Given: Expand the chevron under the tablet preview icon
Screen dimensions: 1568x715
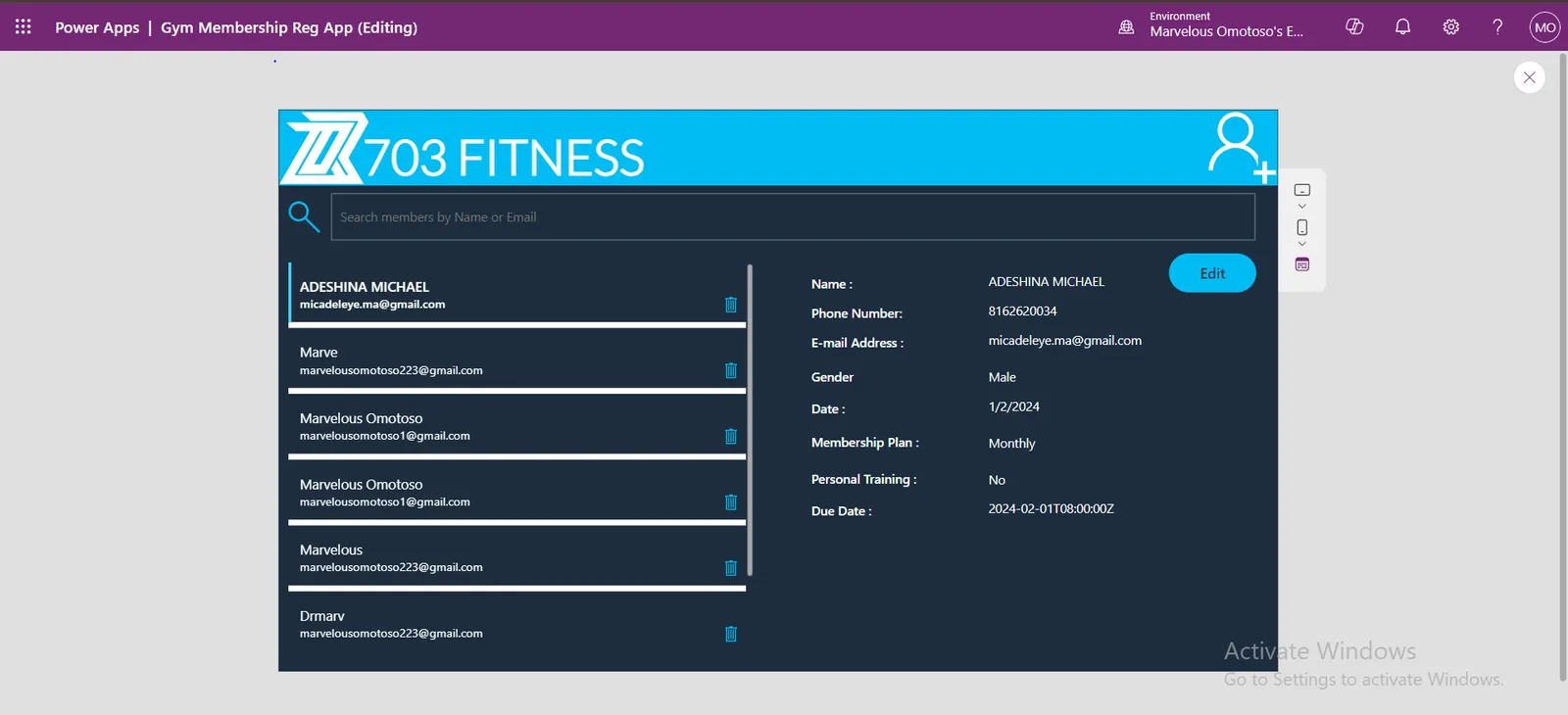Looking at the screenshot, I should coord(1301,207).
